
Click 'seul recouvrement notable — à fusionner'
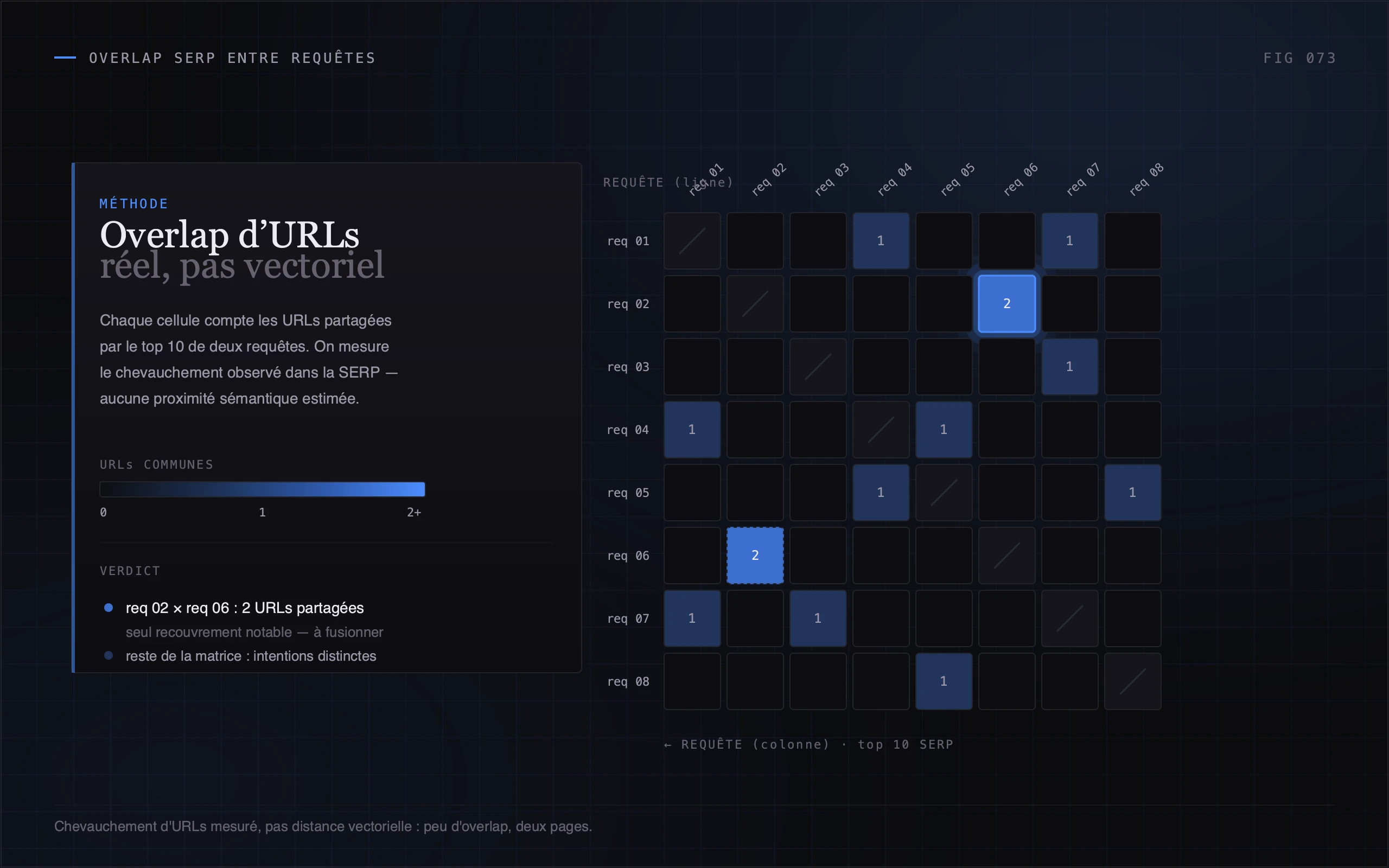[254, 632]
